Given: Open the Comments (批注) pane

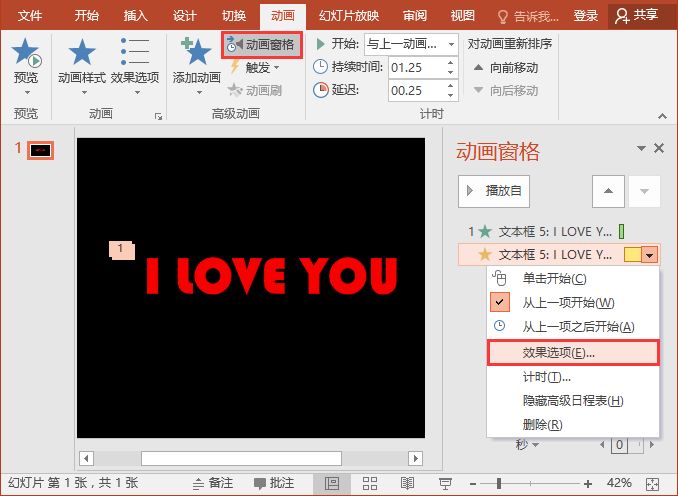Looking at the screenshot, I should (x=274, y=483).
